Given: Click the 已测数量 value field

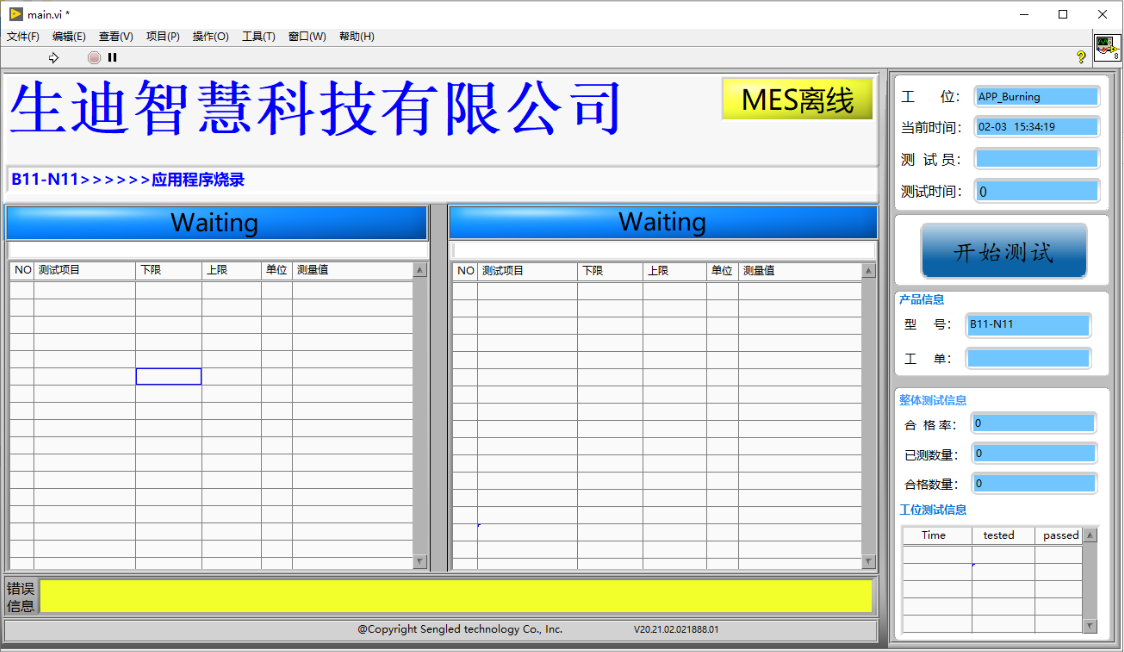Looking at the screenshot, I should 1033,454.
